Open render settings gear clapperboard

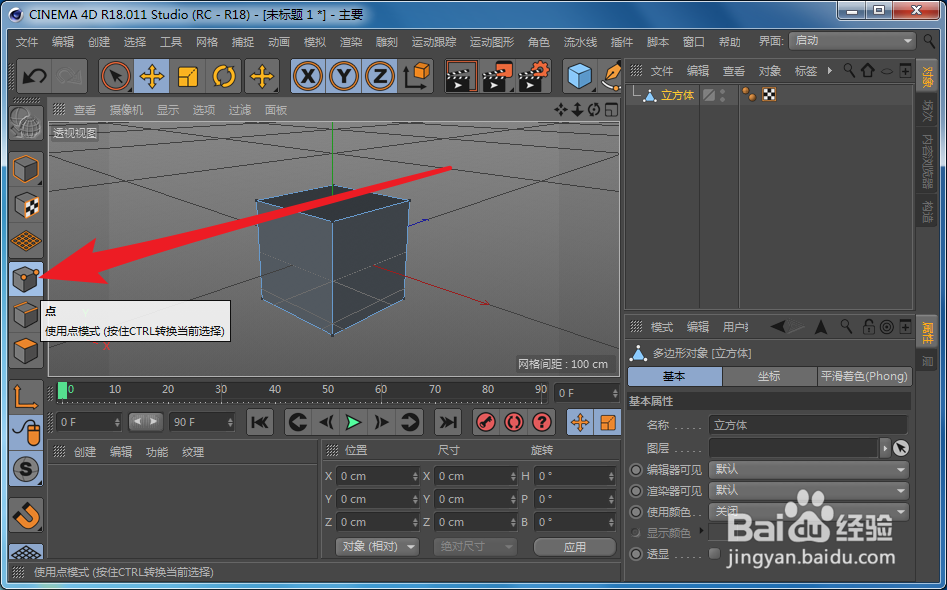click(x=533, y=76)
